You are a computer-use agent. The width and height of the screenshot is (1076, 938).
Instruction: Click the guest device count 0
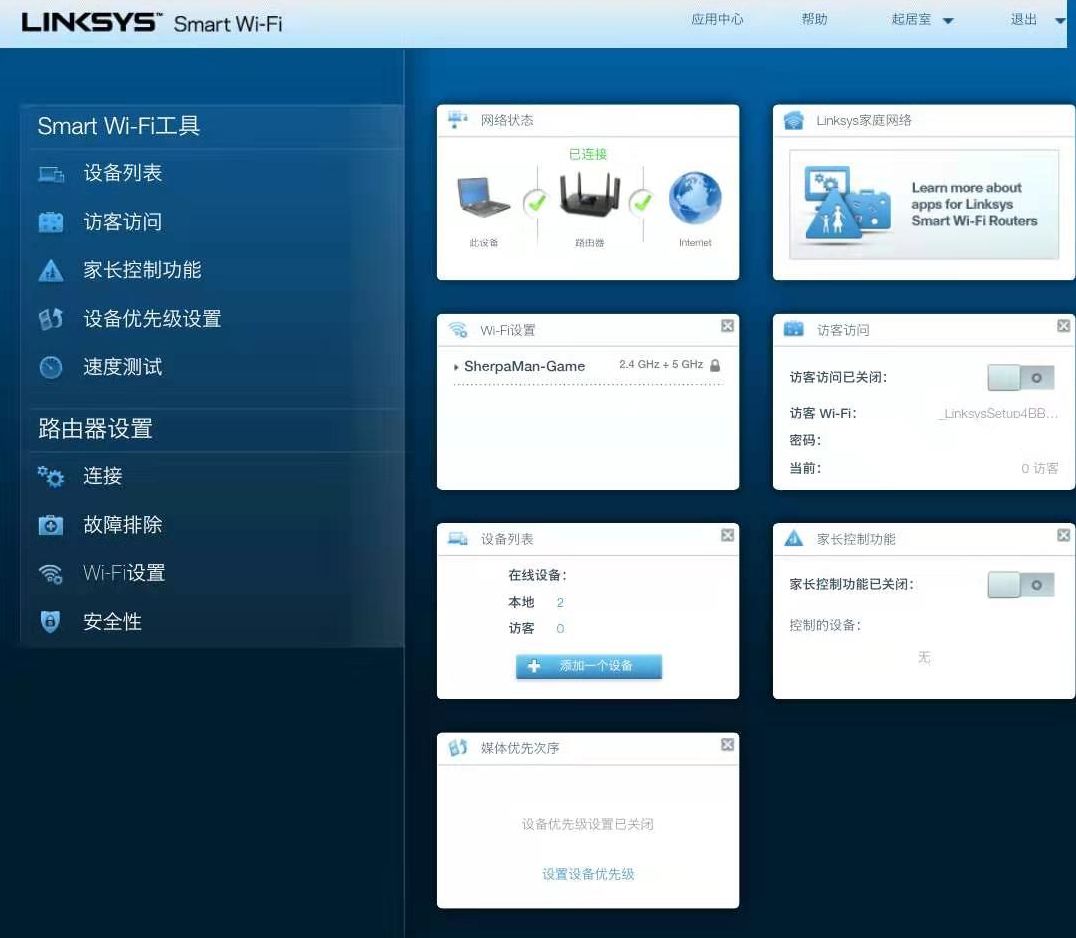(560, 629)
